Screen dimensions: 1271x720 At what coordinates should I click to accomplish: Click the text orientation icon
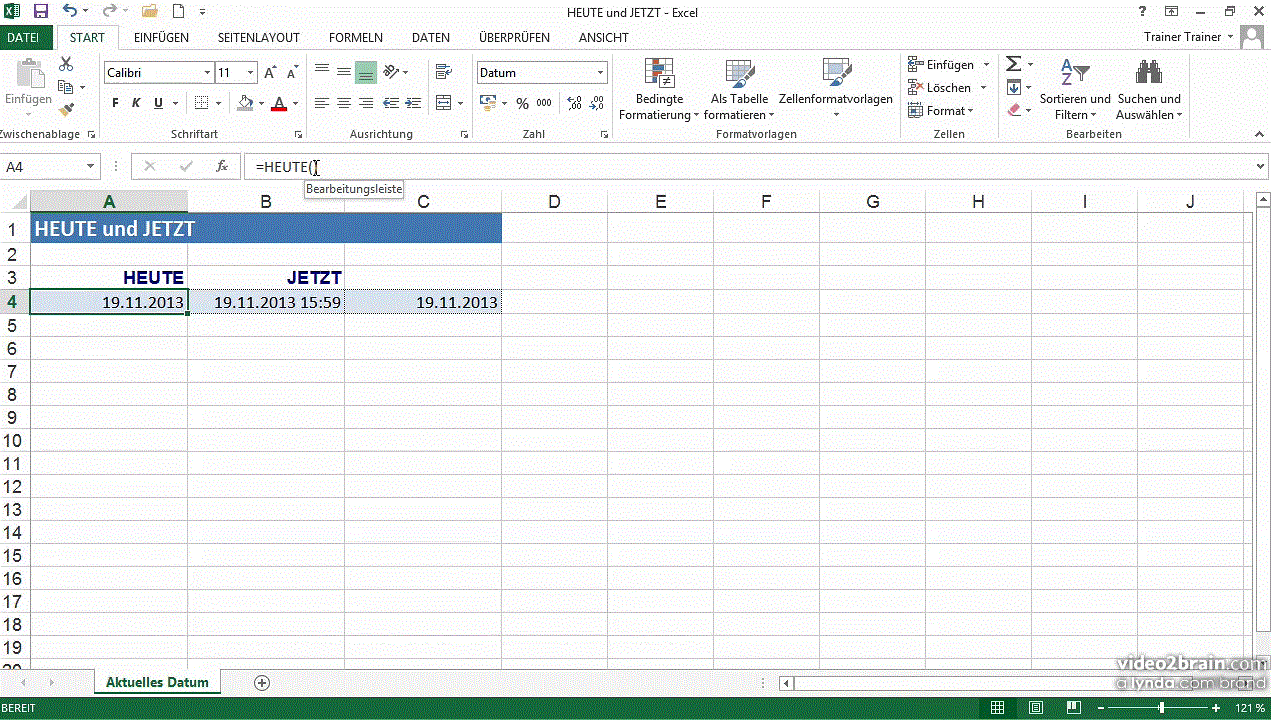(391, 72)
